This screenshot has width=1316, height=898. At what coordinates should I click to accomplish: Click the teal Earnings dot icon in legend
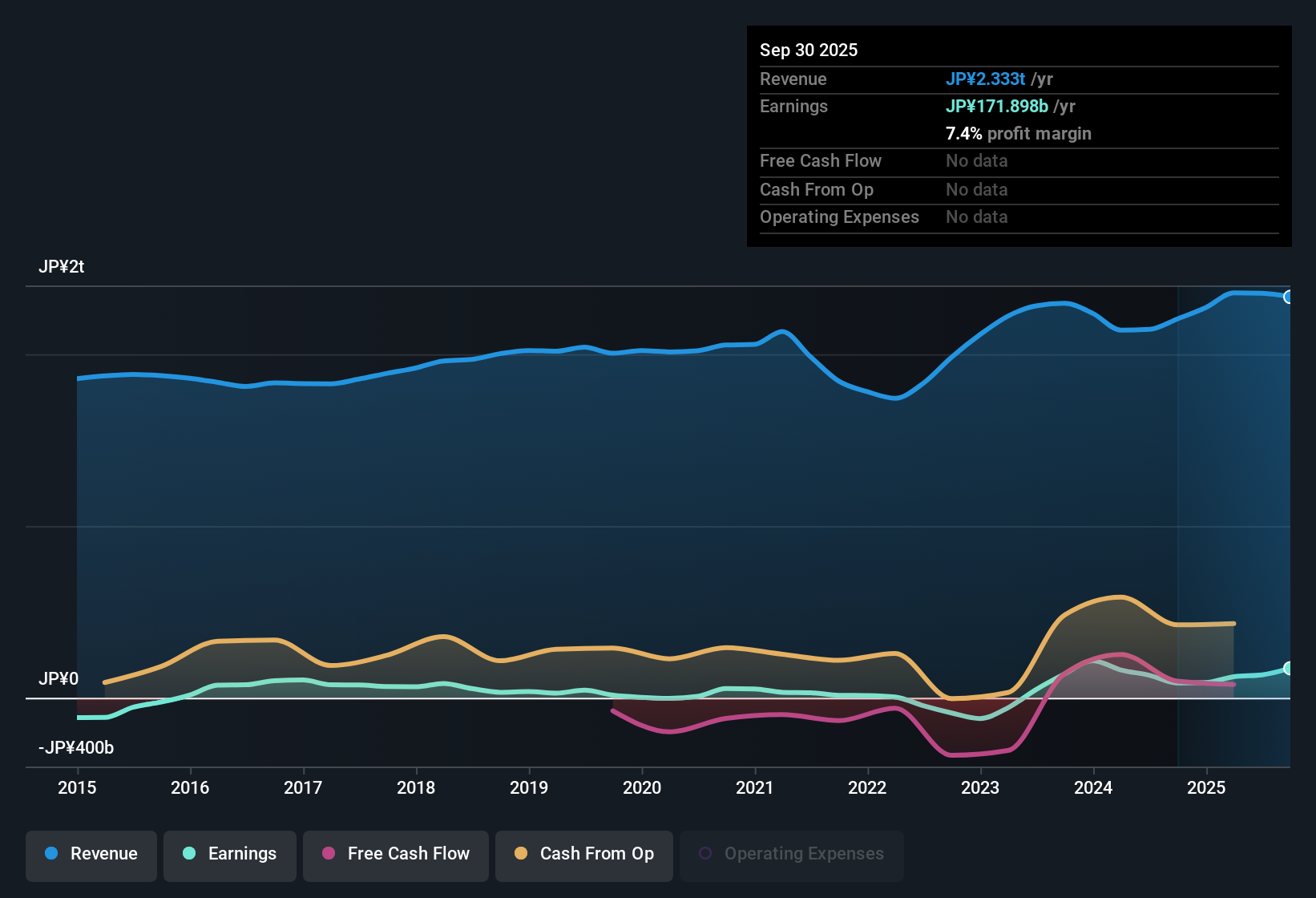pyautogui.click(x=189, y=854)
